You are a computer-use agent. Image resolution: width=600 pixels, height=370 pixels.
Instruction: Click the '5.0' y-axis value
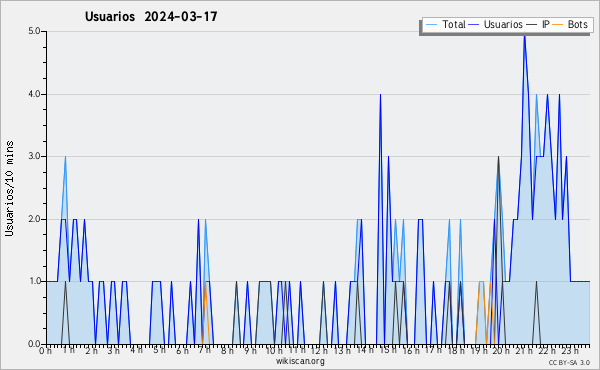point(34,31)
